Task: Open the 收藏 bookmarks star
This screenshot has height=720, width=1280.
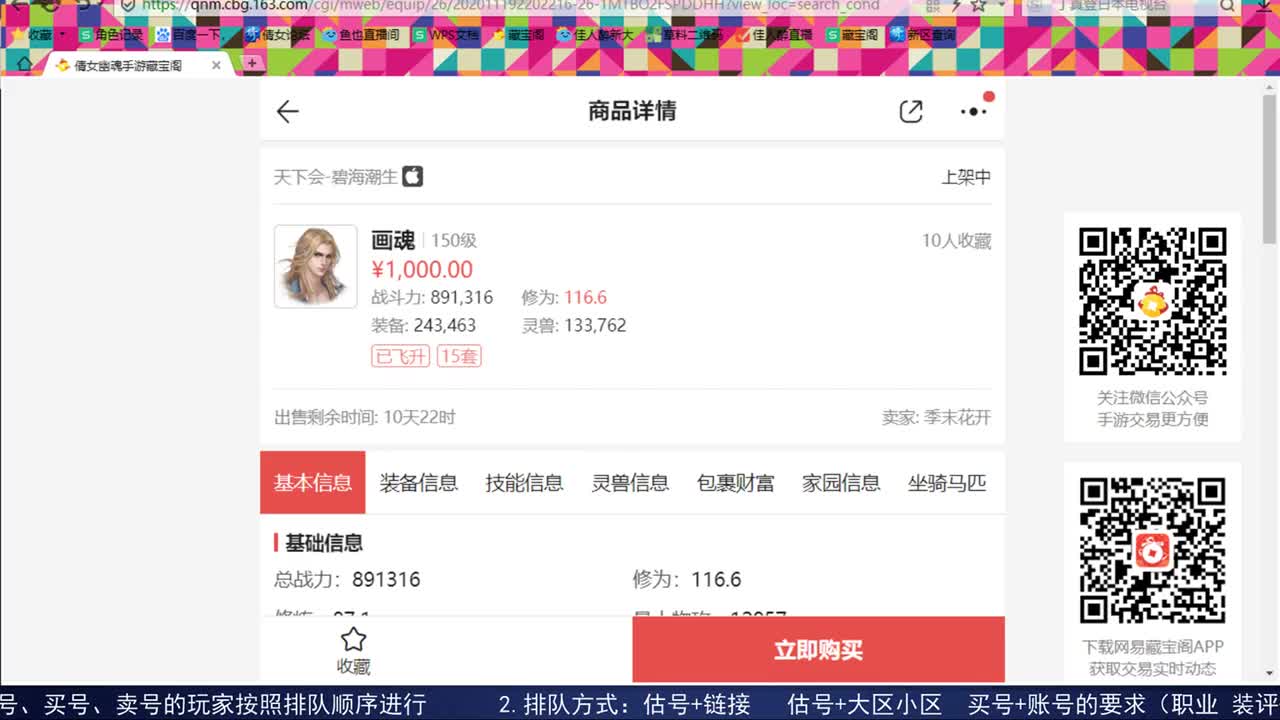Action: [x=18, y=34]
